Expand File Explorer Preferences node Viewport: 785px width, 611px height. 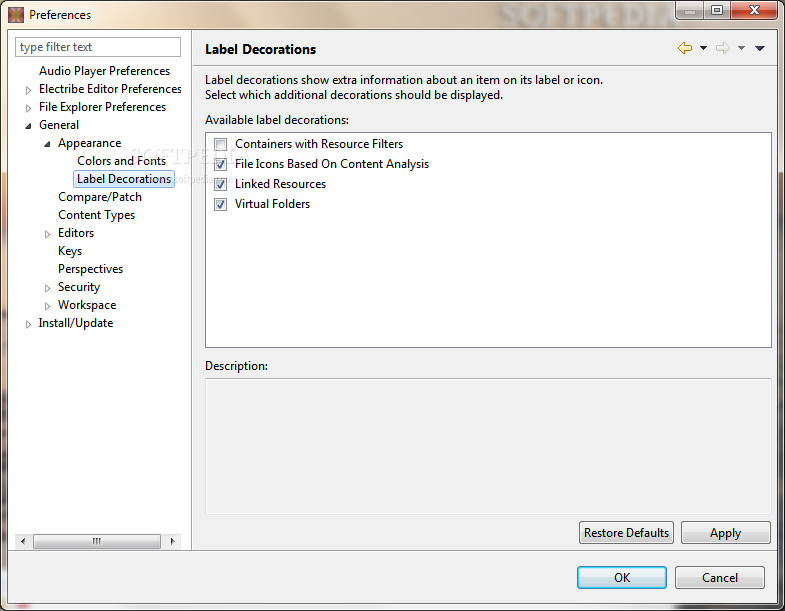pos(29,108)
